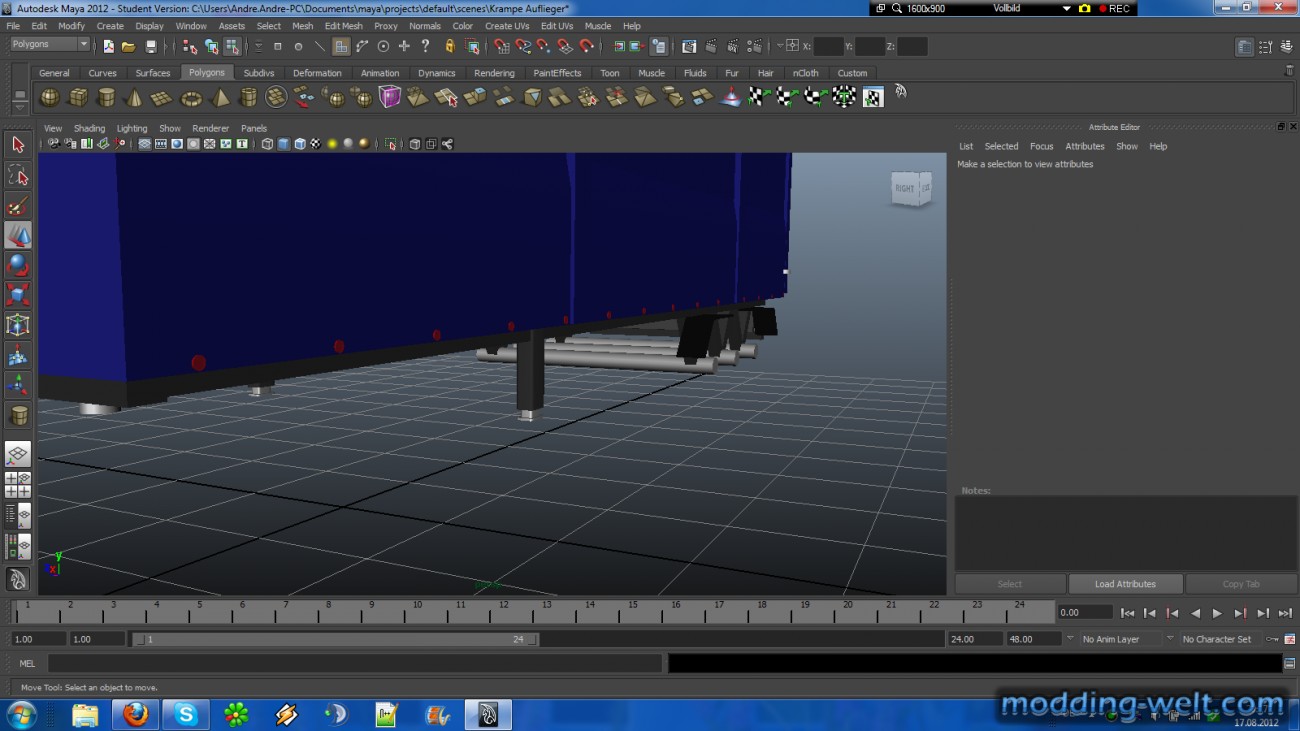Click the purple Smooth cube shelf icon
The height and width of the screenshot is (731, 1300).
[x=389, y=97]
